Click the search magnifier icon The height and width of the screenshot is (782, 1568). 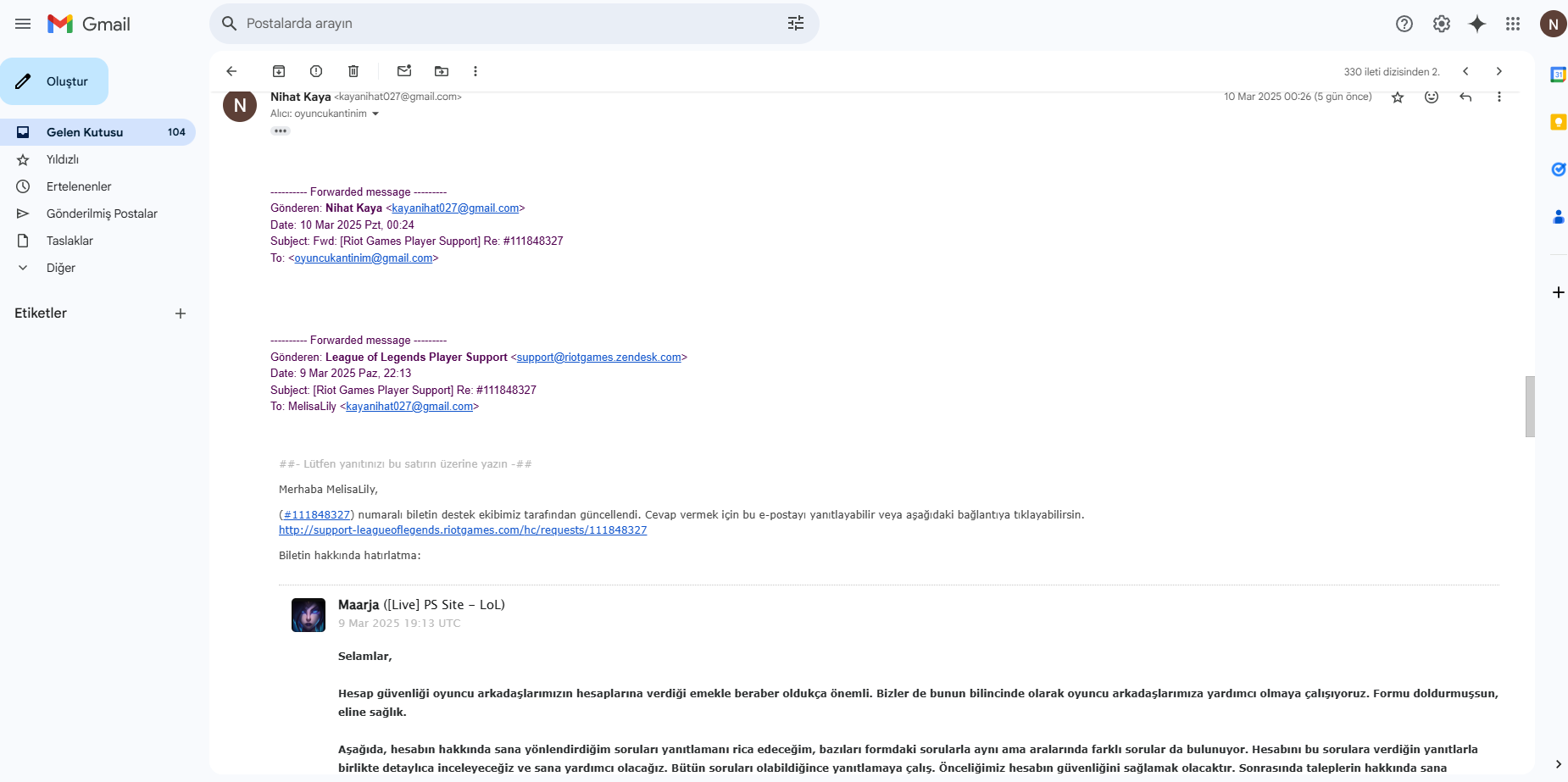229,24
